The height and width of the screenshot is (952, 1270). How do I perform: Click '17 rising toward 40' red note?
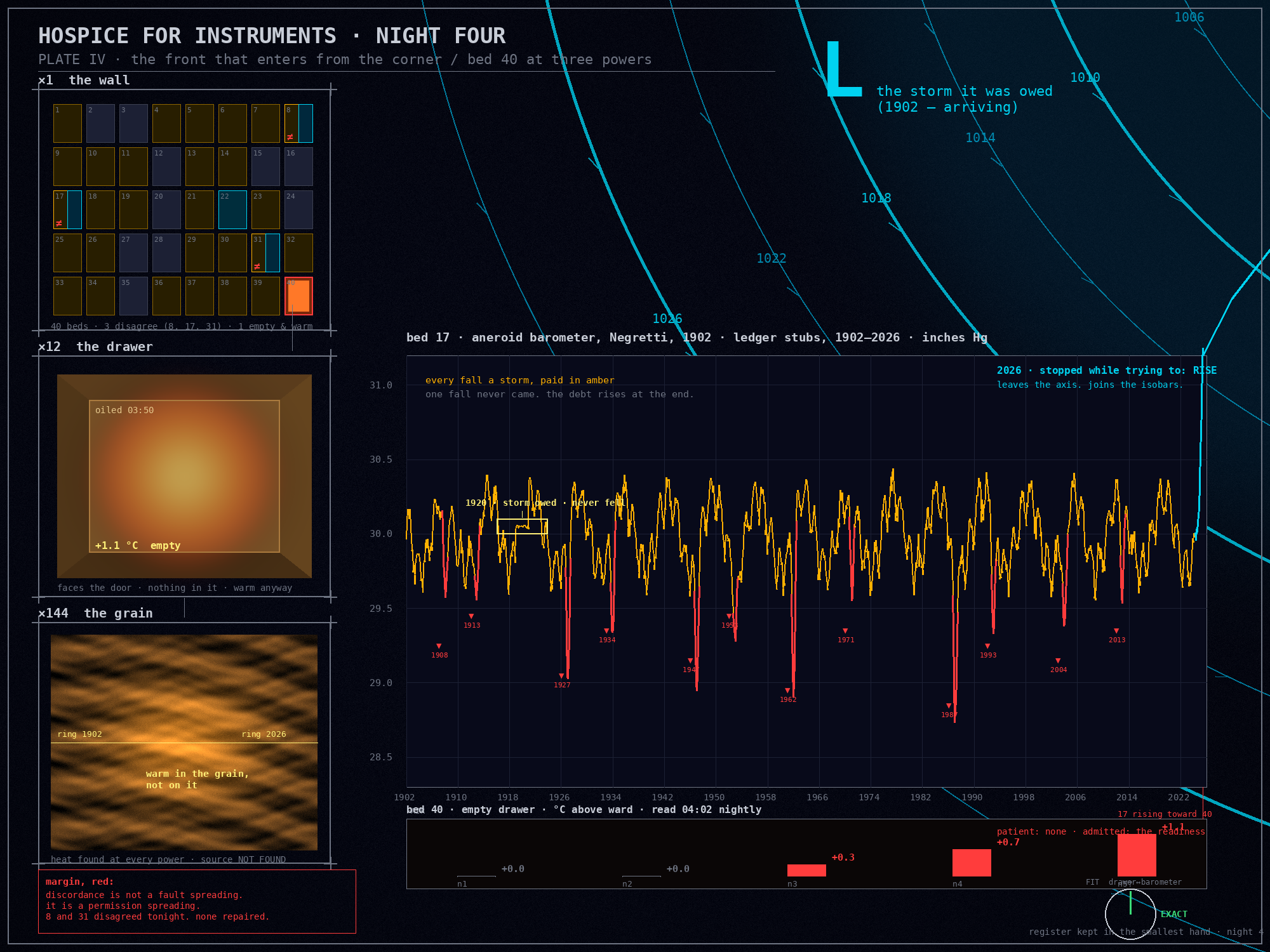click(1165, 814)
